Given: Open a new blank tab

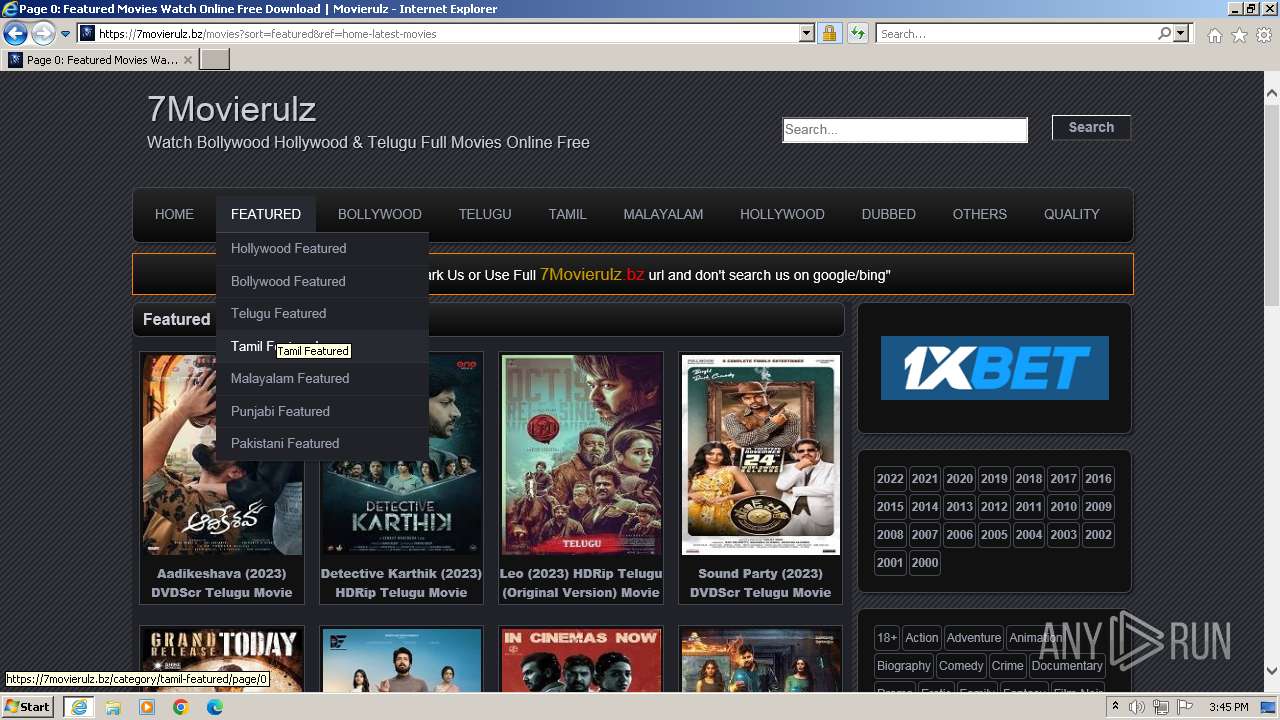Looking at the screenshot, I should (x=215, y=60).
